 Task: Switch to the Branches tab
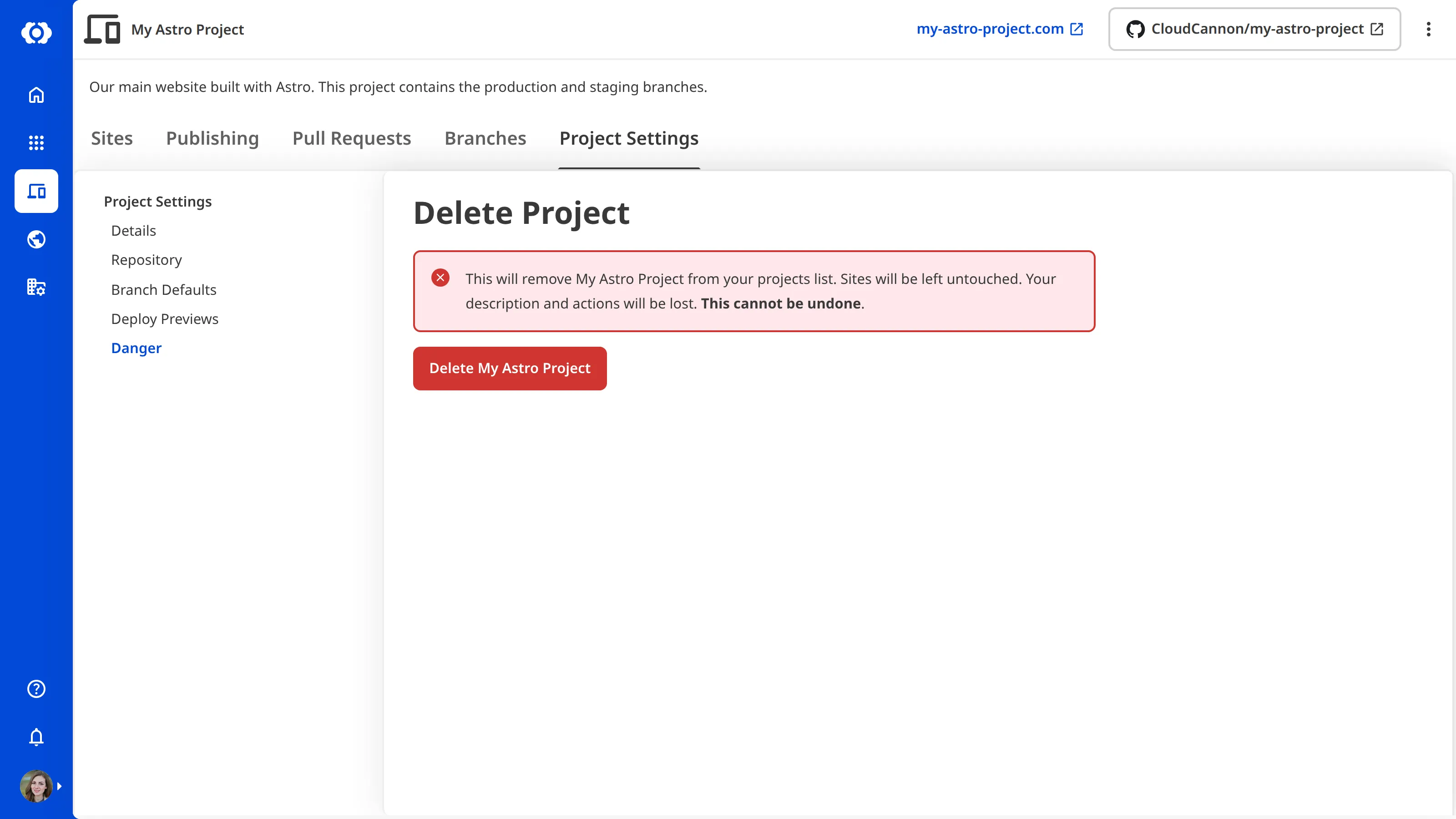pyautogui.click(x=485, y=138)
